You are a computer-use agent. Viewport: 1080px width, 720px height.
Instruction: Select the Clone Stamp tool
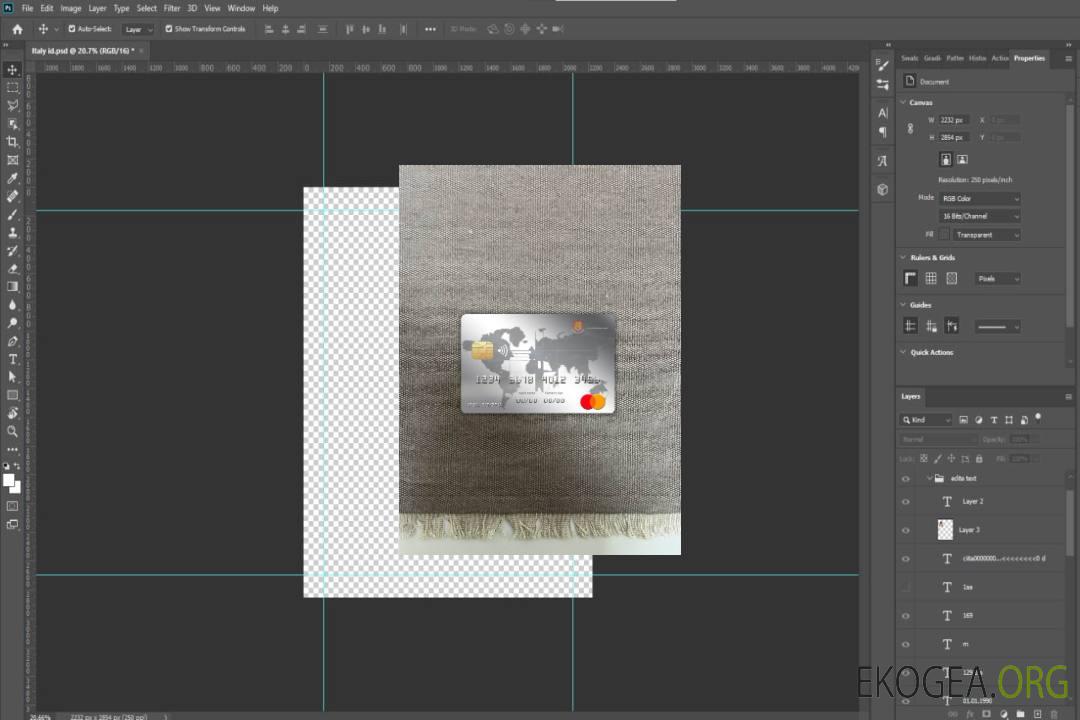click(x=12, y=233)
